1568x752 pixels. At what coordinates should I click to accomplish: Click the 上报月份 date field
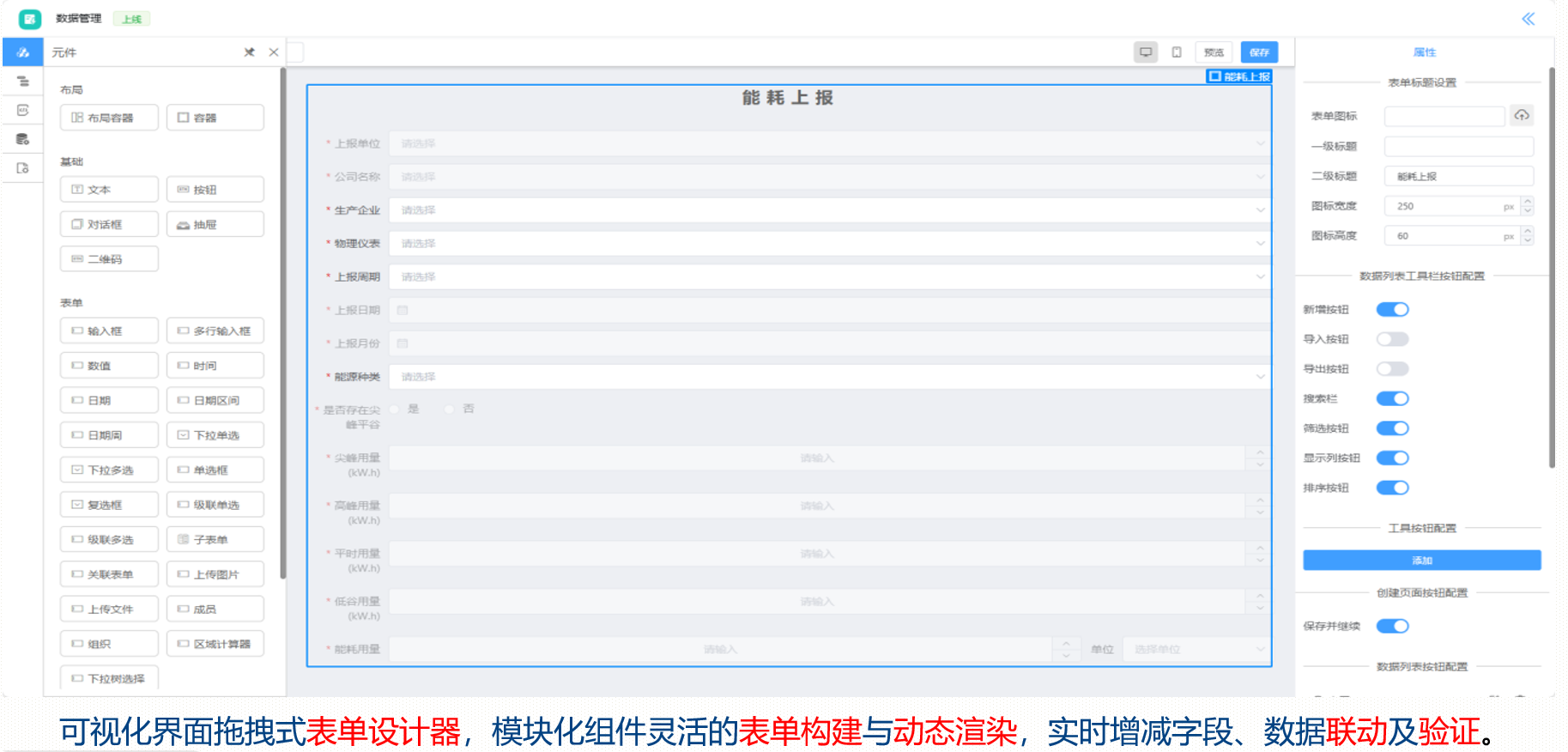830,343
